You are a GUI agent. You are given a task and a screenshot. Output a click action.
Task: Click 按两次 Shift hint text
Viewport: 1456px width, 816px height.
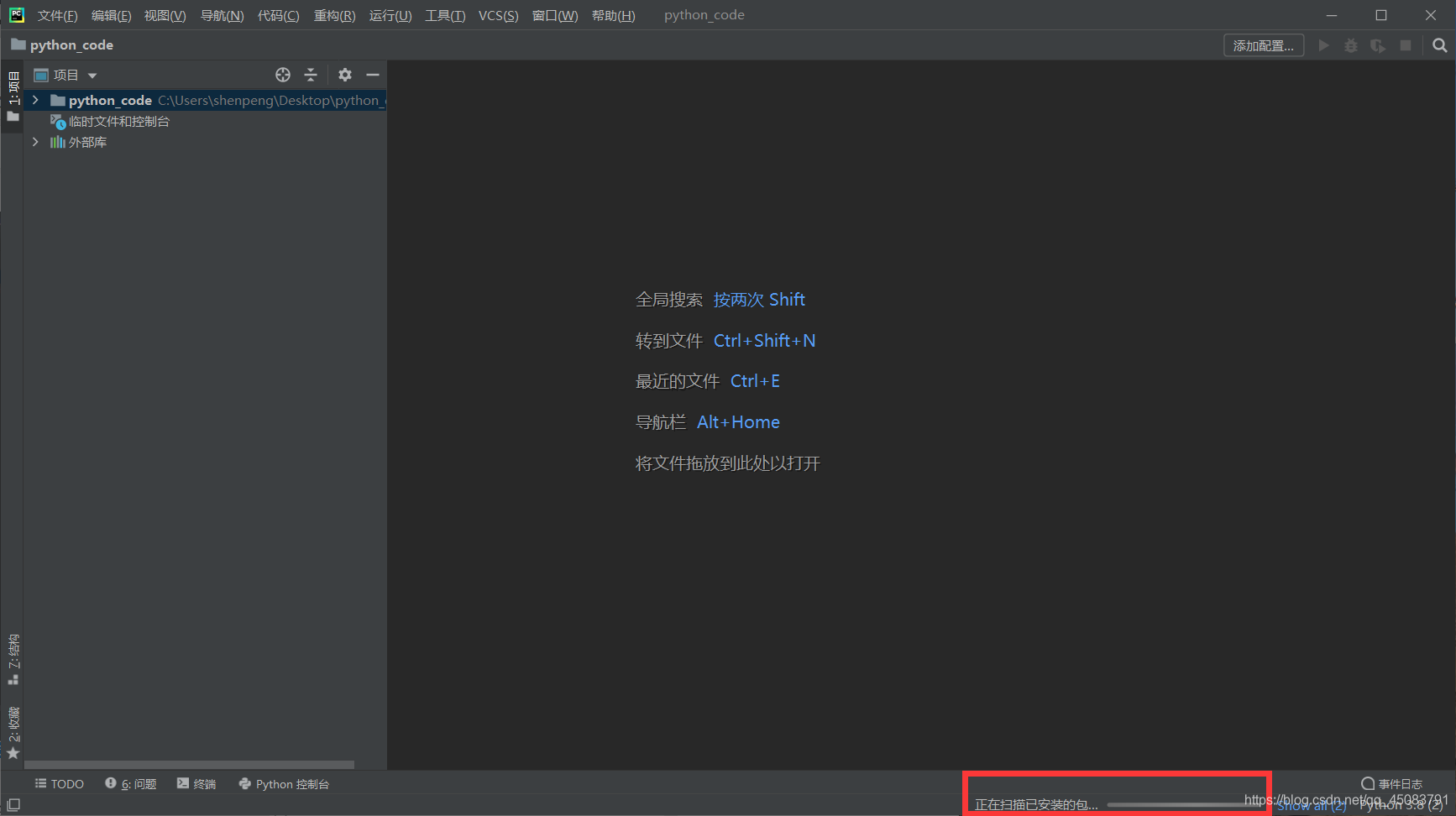click(x=759, y=300)
